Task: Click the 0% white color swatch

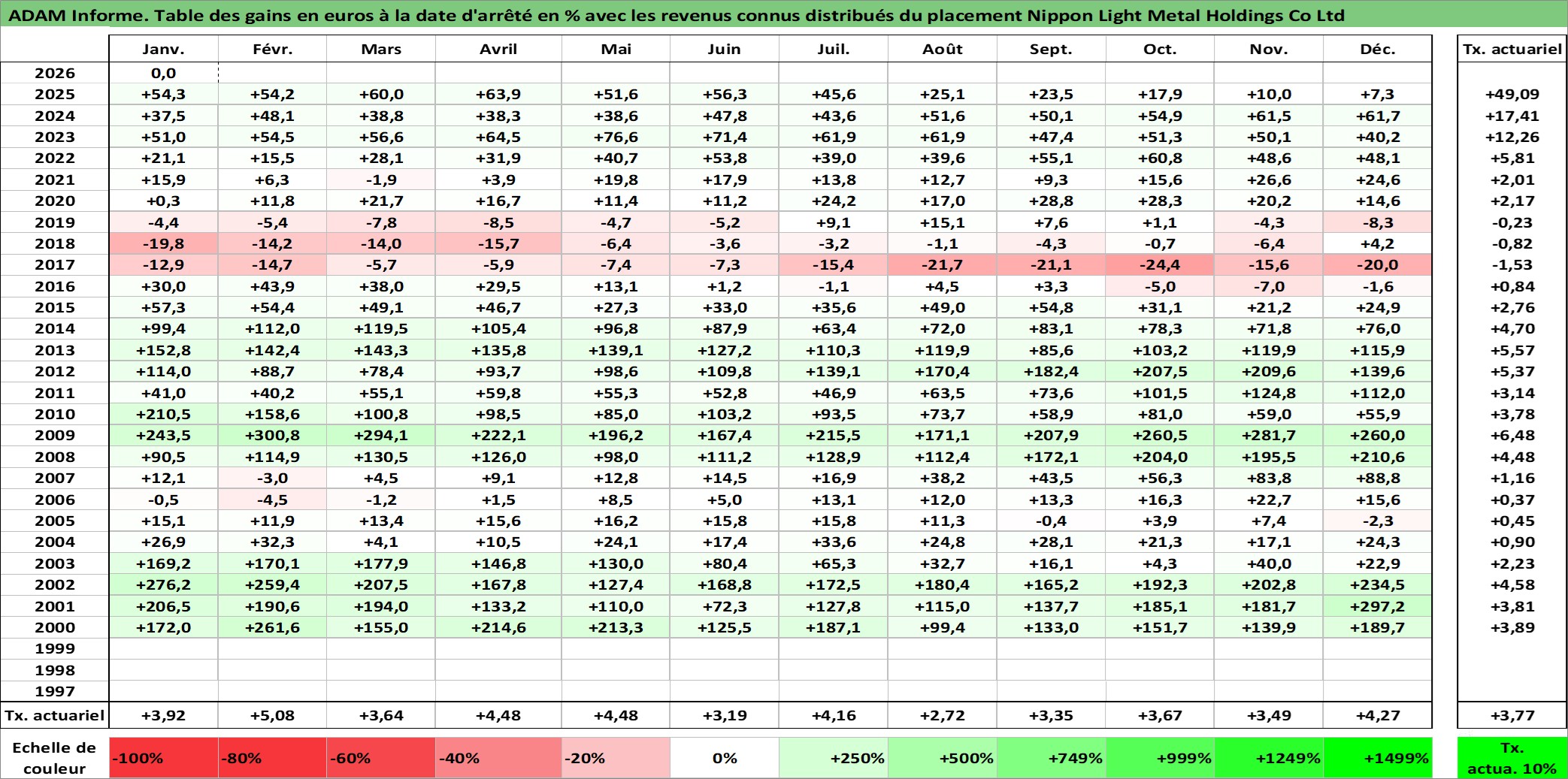Action: [725, 758]
